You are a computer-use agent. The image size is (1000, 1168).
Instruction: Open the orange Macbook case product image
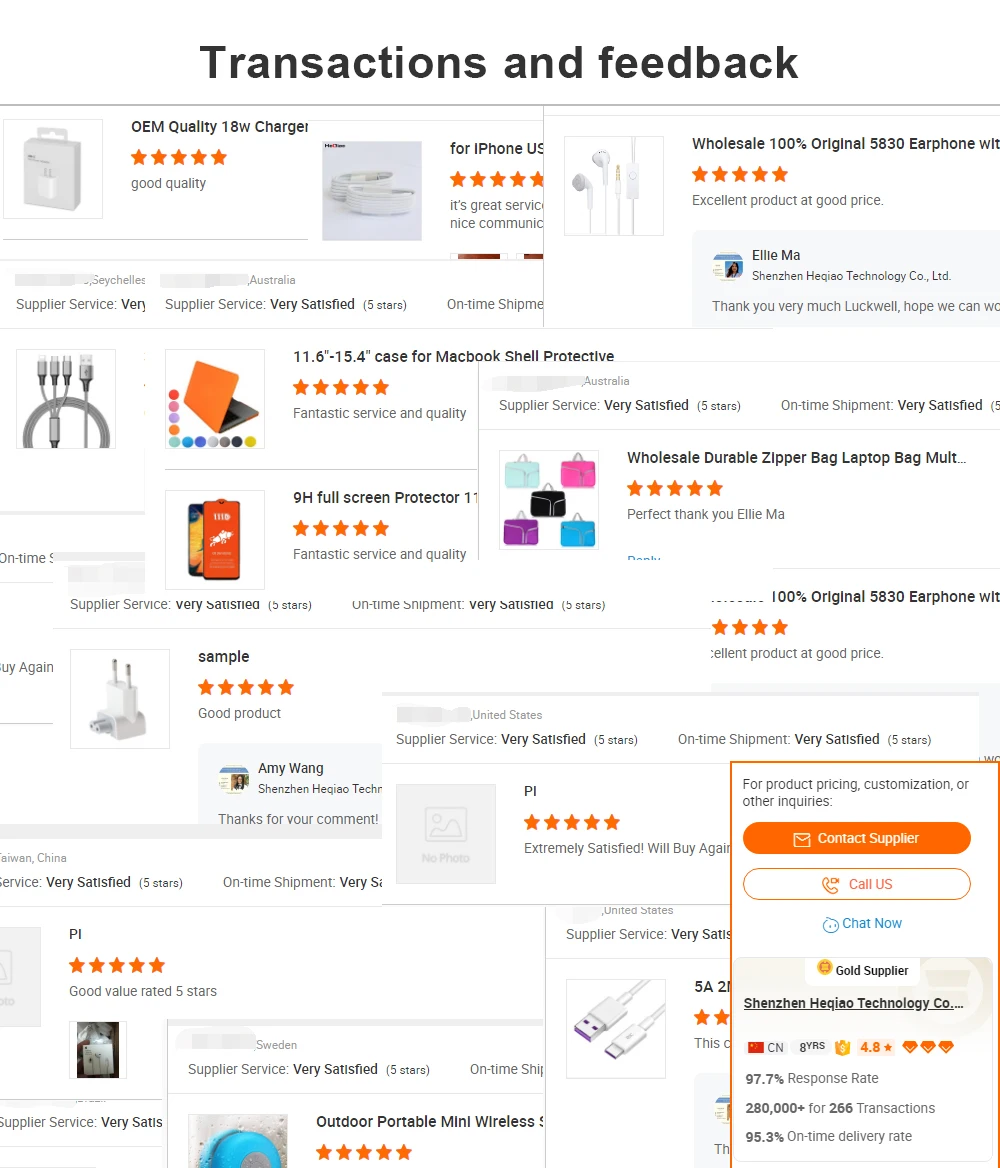coord(215,399)
